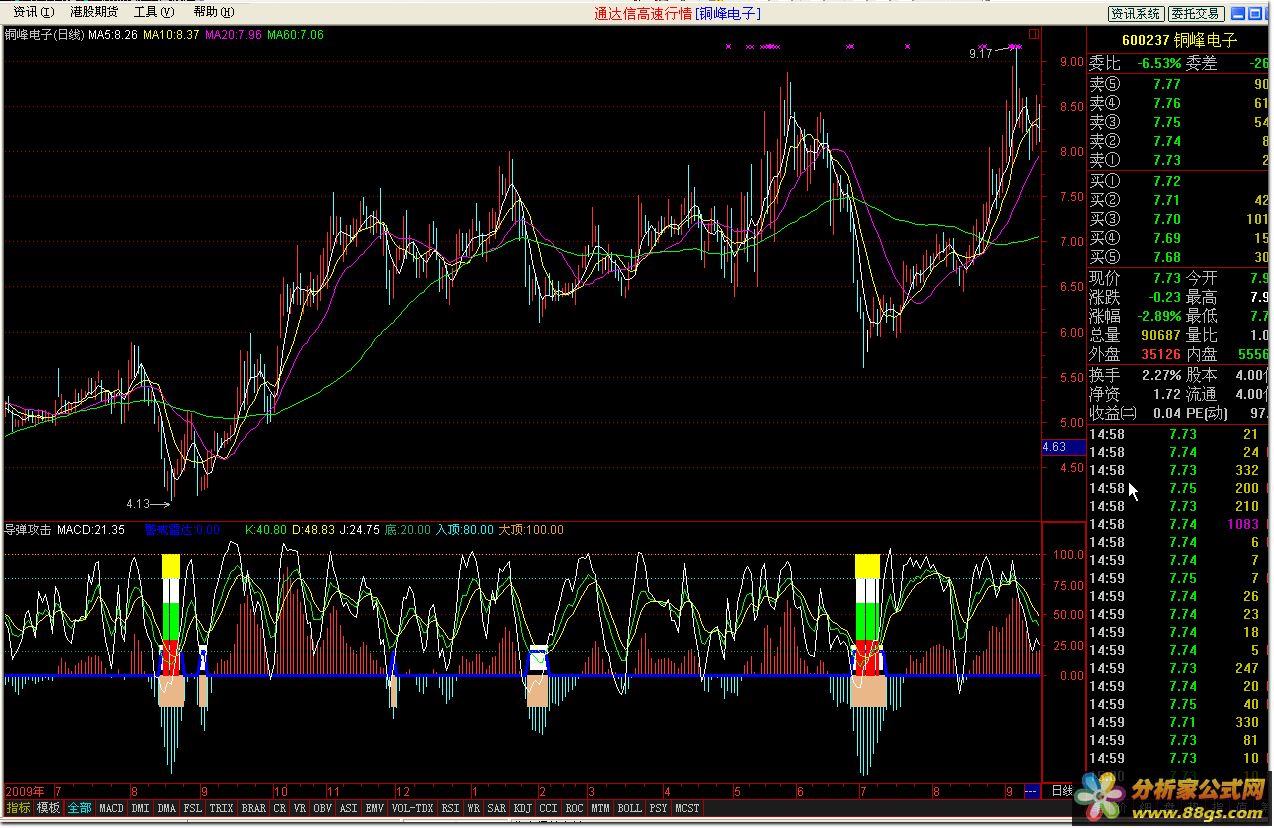This screenshot has width=1274, height=828.
Task: Select the KDJ indicator tab
Action: click(x=523, y=808)
